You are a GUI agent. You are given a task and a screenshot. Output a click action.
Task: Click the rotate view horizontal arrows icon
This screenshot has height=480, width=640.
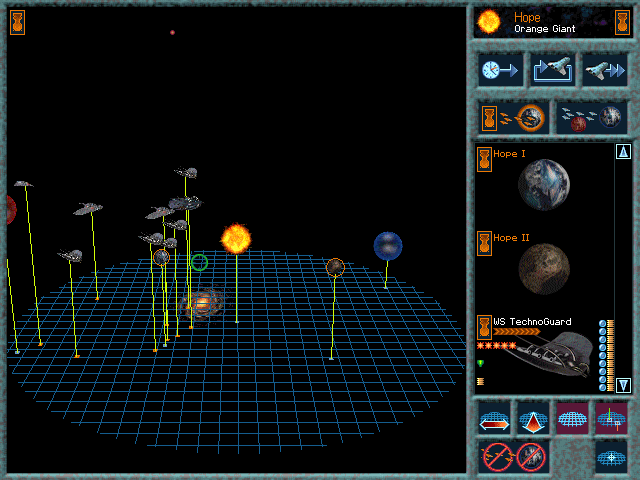tap(494, 419)
